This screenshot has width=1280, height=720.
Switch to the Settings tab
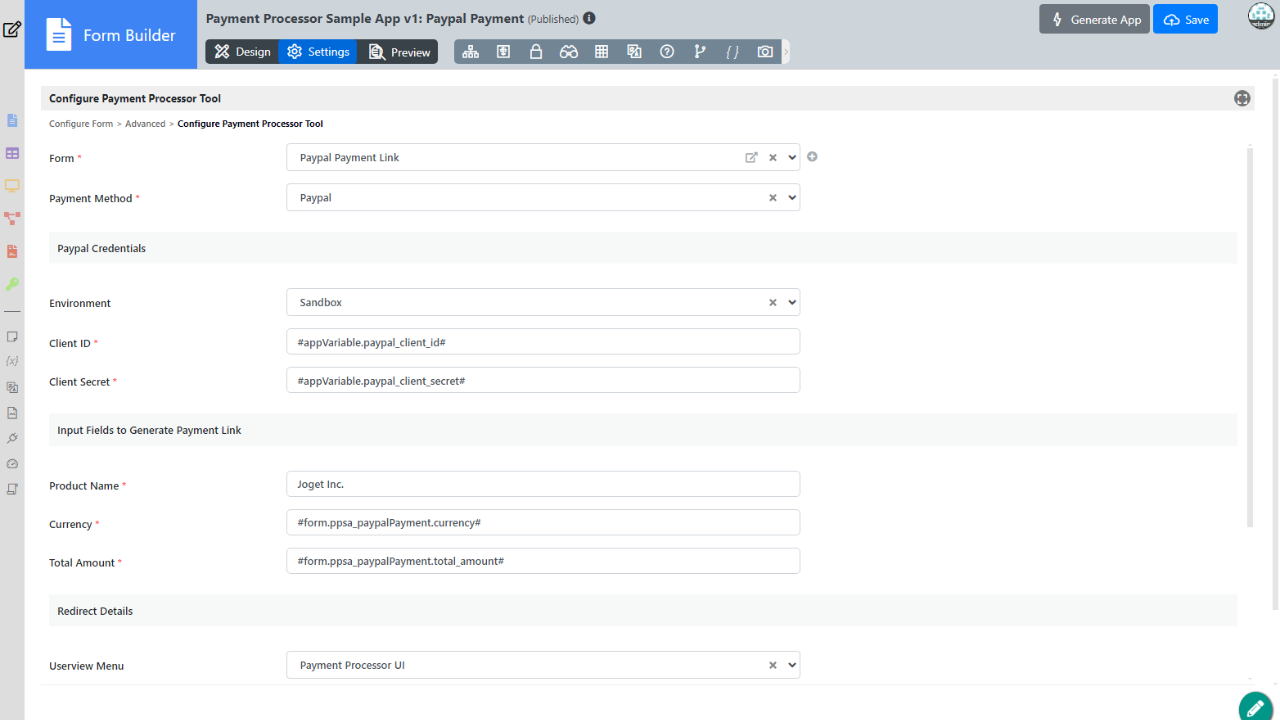pos(318,52)
